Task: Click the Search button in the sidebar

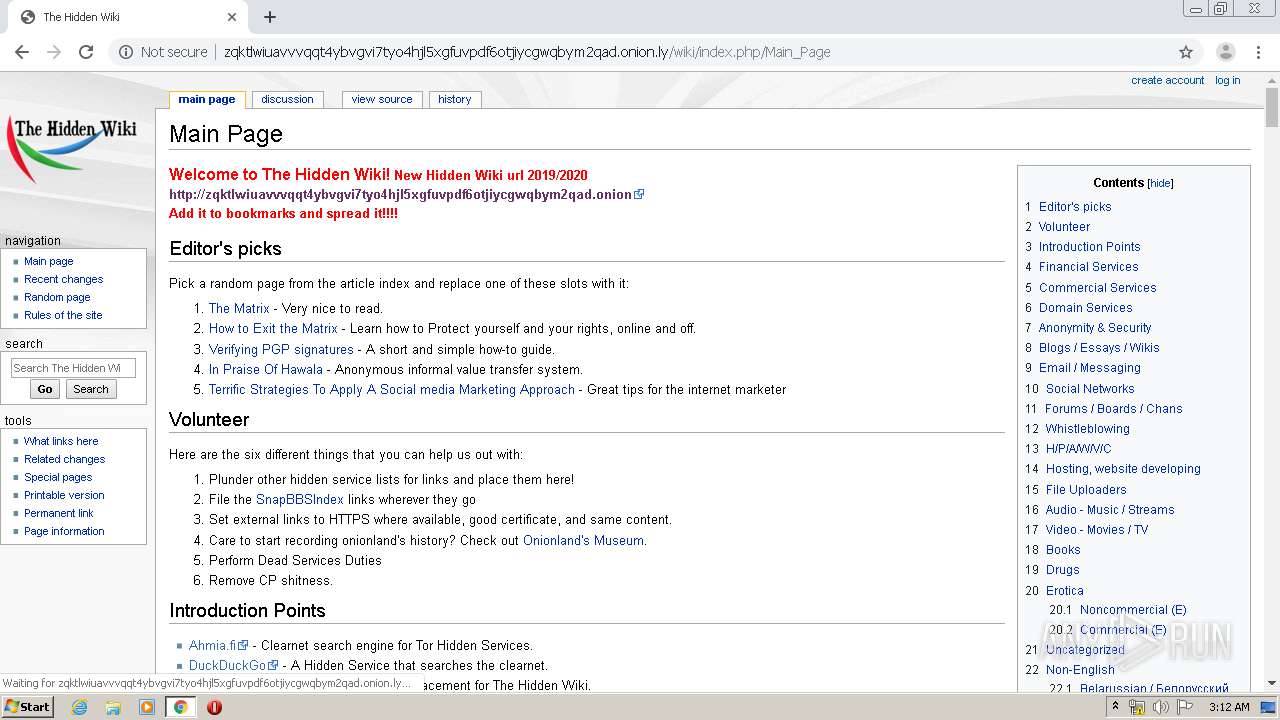Action: [91, 389]
